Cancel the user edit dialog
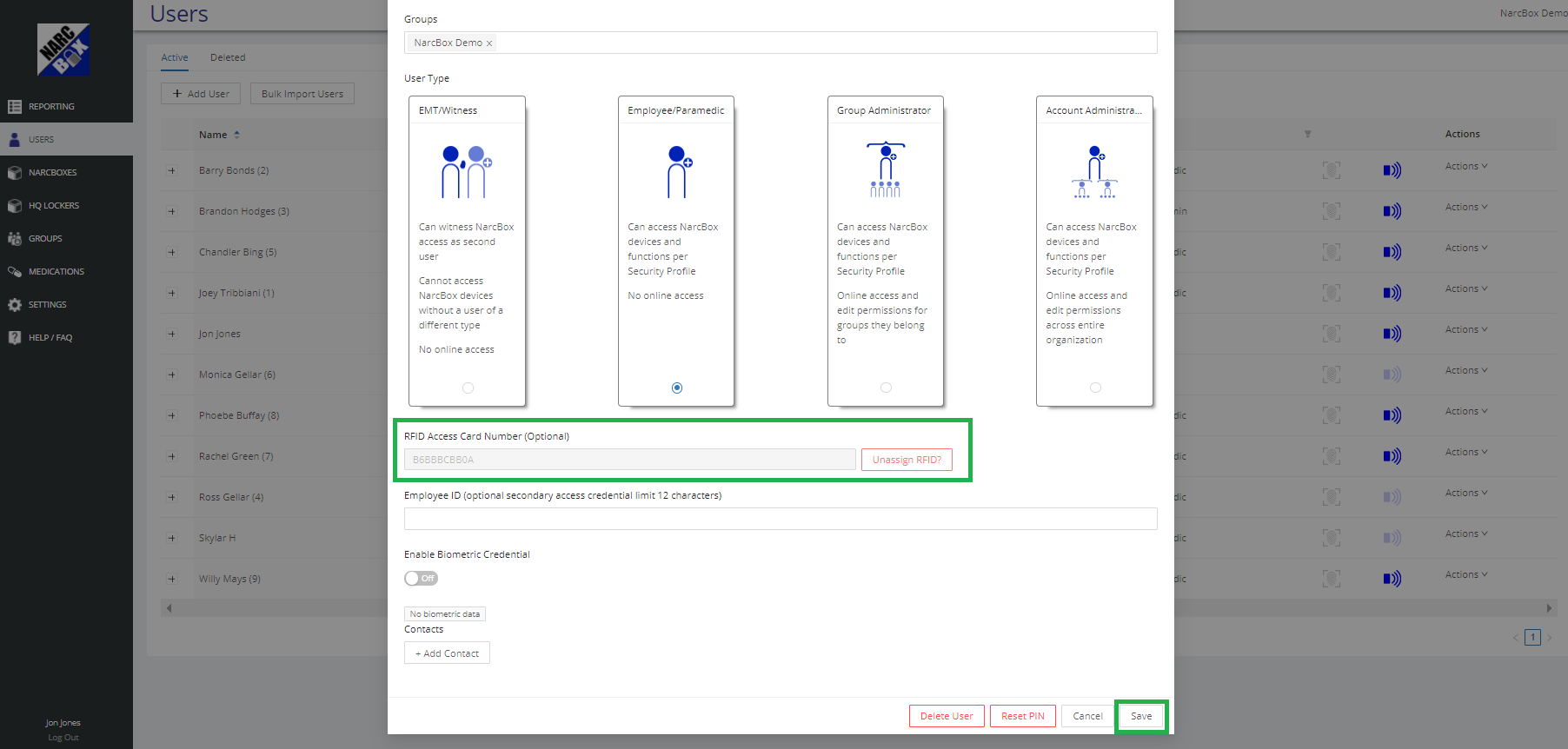Viewport: 1568px width, 749px height. pyautogui.click(x=1087, y=717)
